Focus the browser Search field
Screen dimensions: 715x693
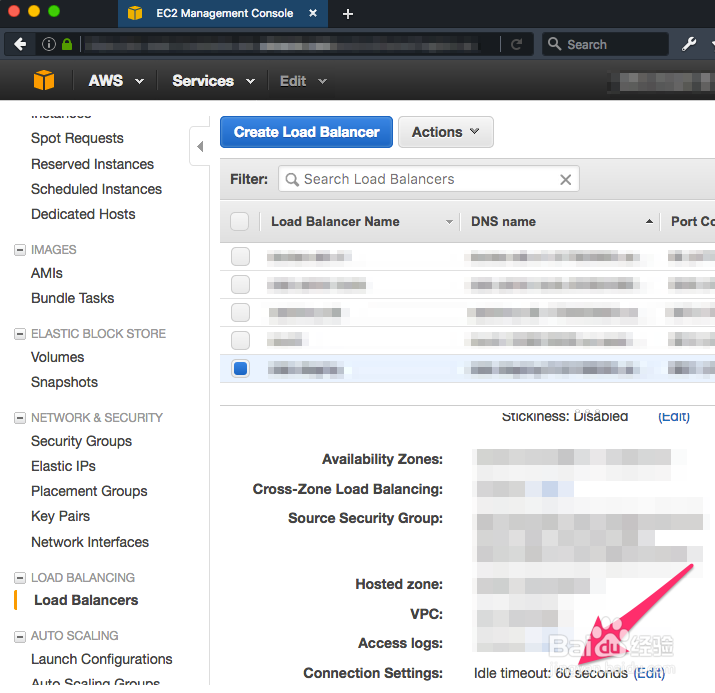605,44
